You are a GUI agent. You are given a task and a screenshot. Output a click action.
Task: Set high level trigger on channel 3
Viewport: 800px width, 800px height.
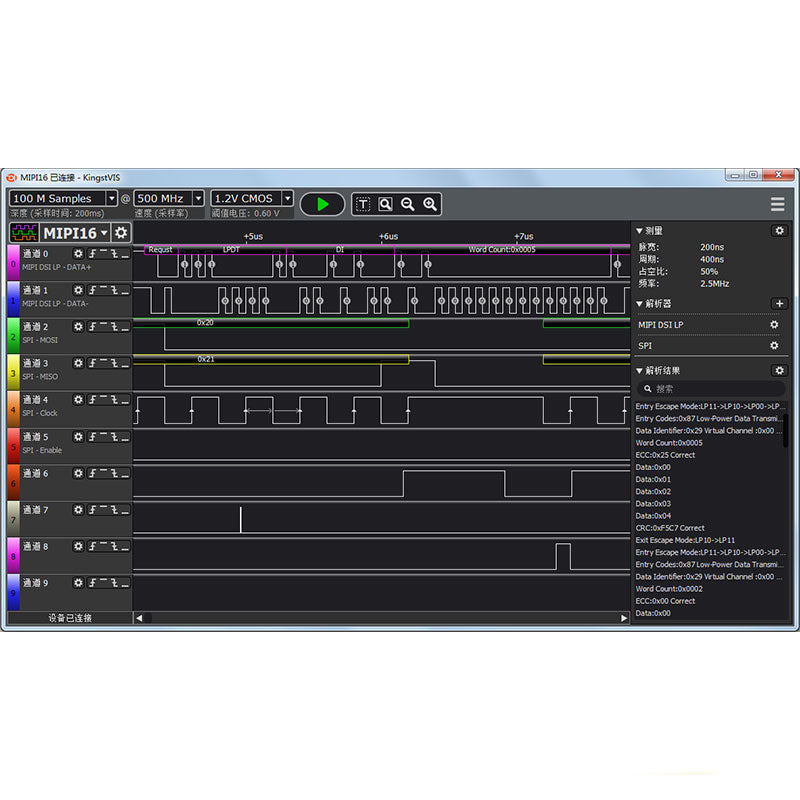(x=103, y=363)
